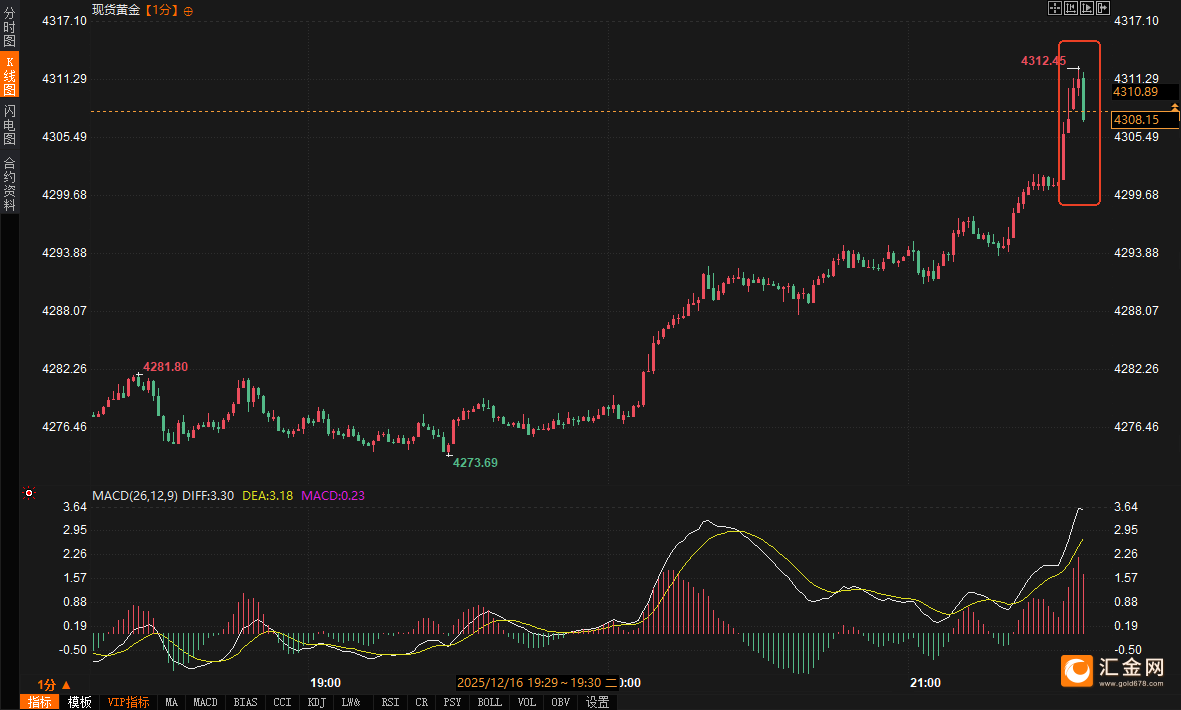Select the LW& indicator
Screen dimensions: 1181x710
coord(351,702)
